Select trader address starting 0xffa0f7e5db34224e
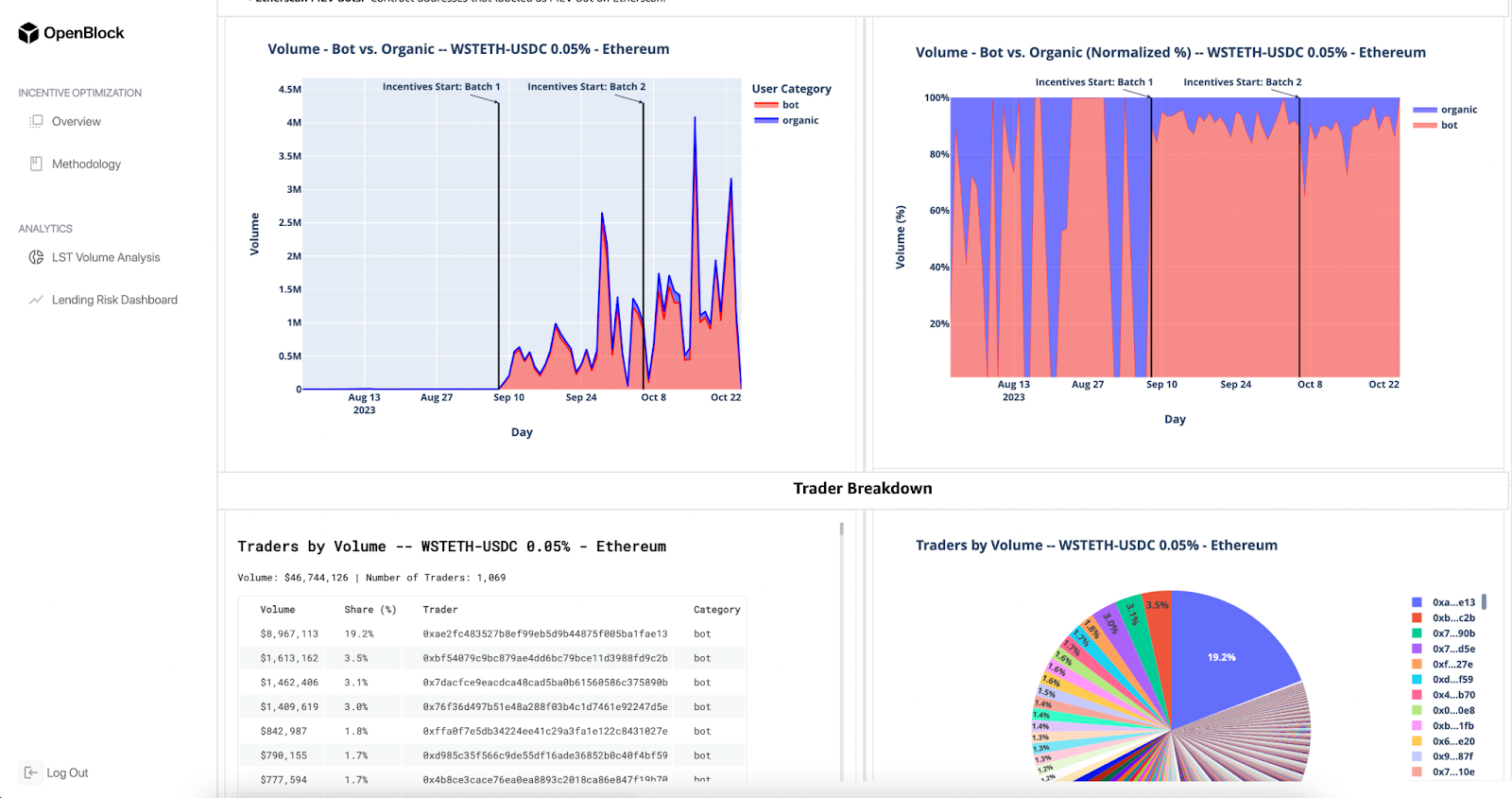The image size is (1512, 798). [545, 732]
